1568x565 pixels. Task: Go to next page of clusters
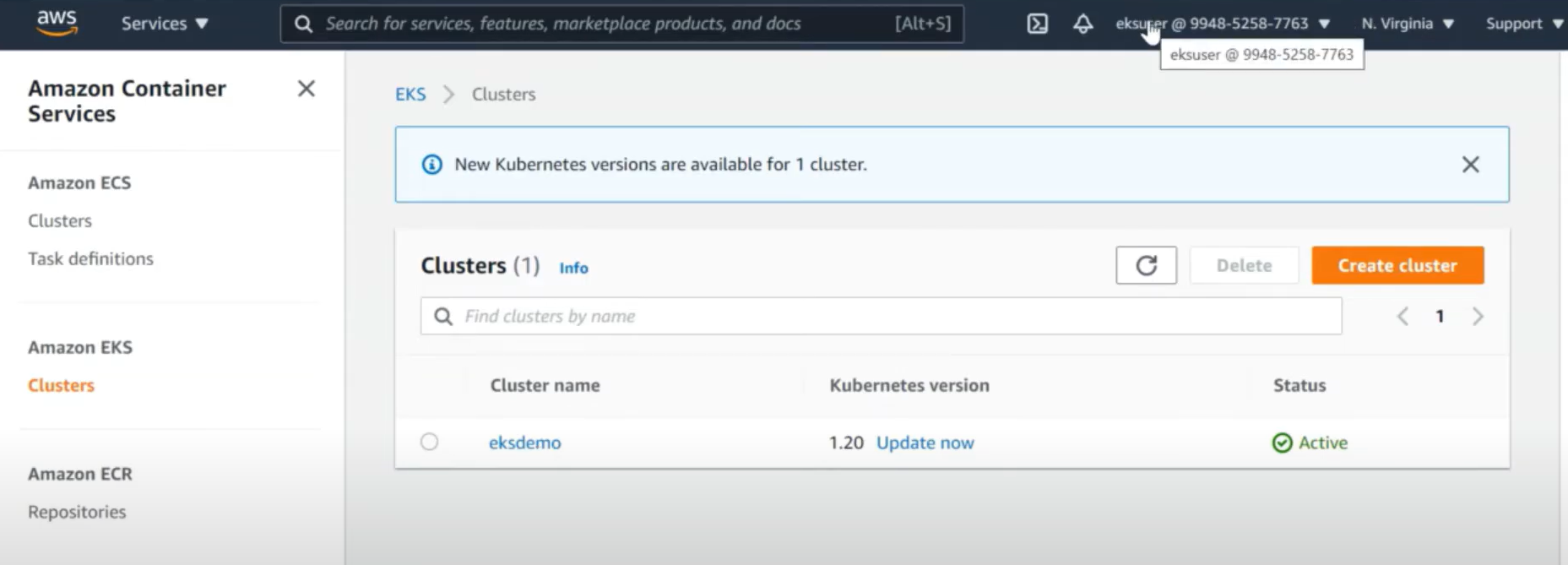coord(1478,316)
